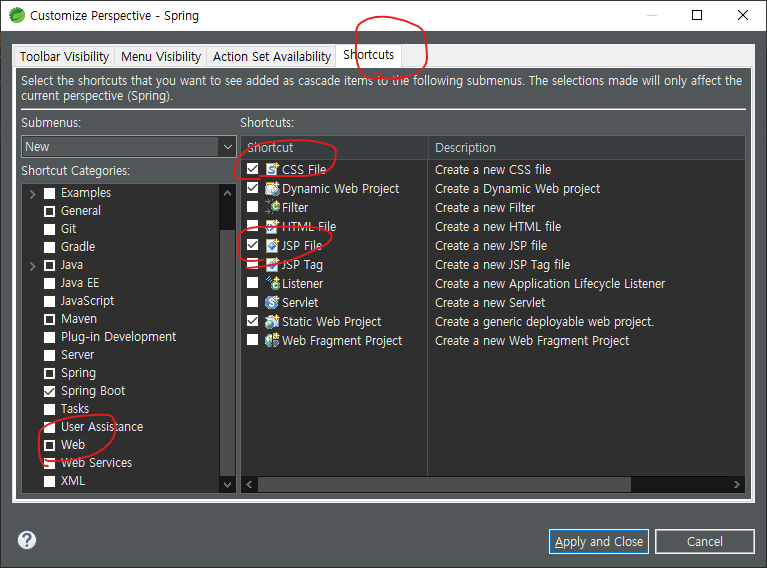Enable the Filter shortcut checkbox

(x=252, y=207)
